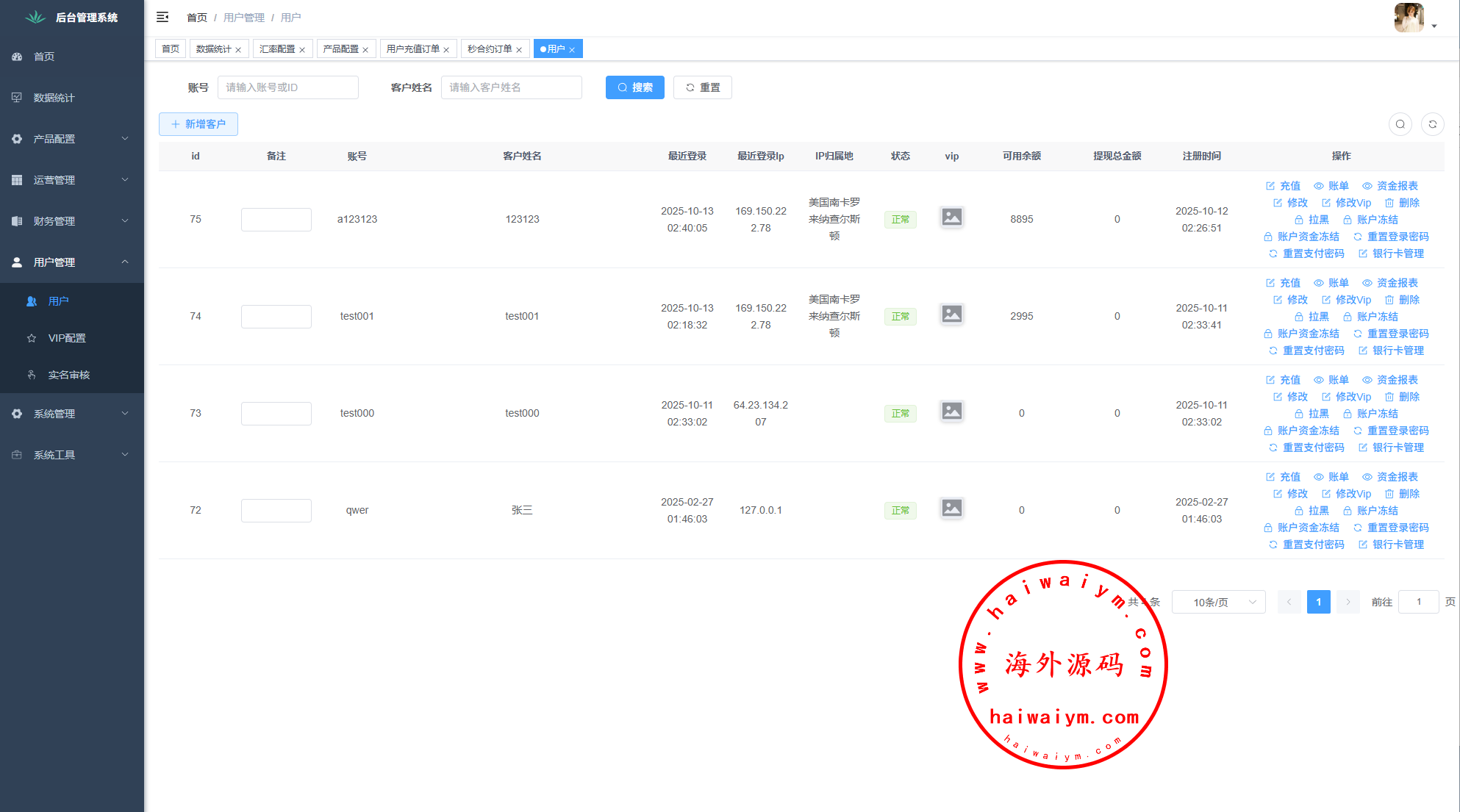Click the 新增客户 button
The width and height of the screenshot is (1460, 812).
[198, 124]
